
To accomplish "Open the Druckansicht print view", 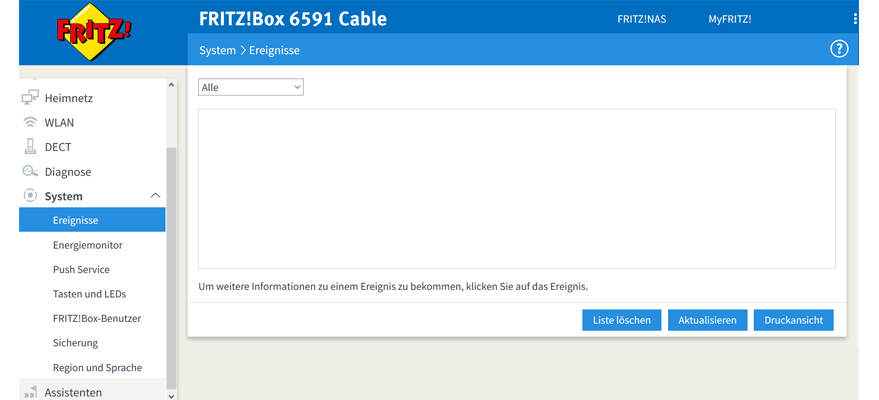I will coord(793,320).
